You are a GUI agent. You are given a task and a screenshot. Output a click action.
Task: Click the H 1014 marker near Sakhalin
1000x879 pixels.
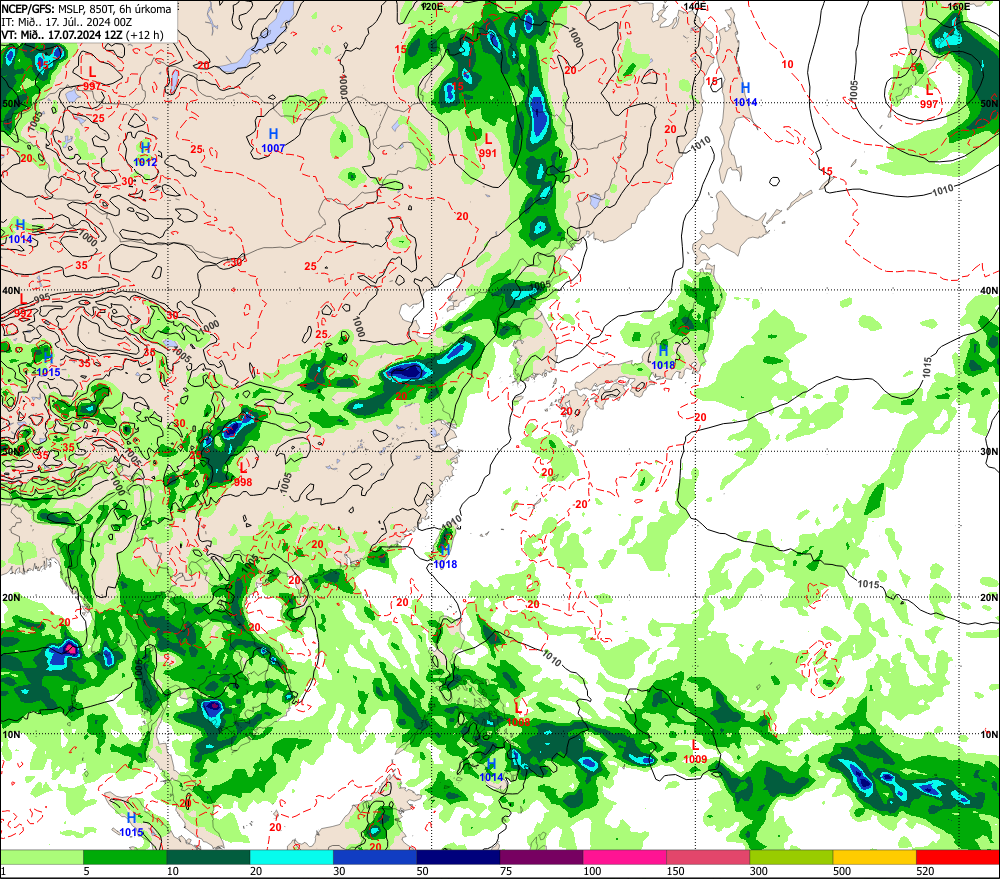745,94
